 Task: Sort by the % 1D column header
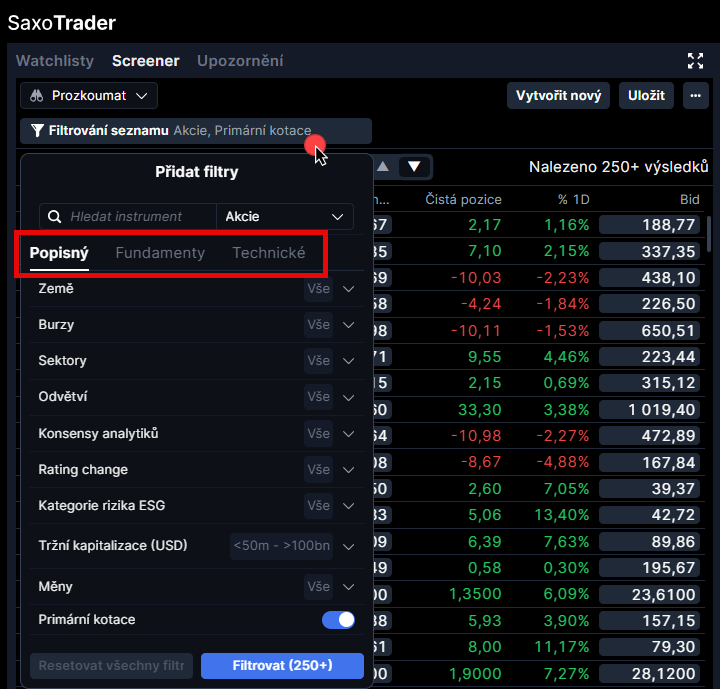point(574,200)
